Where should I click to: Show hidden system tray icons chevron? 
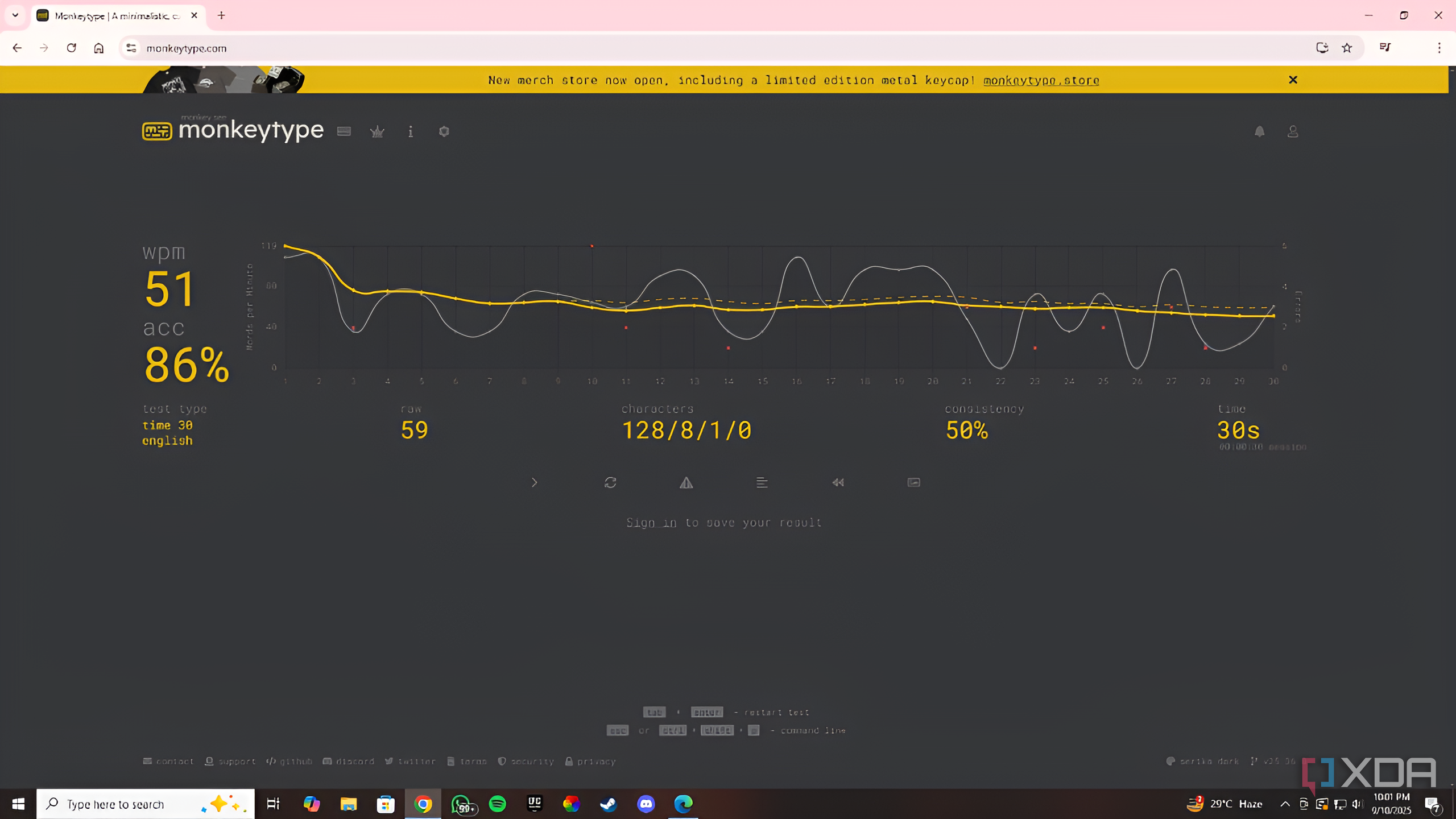coord(1285,804)
